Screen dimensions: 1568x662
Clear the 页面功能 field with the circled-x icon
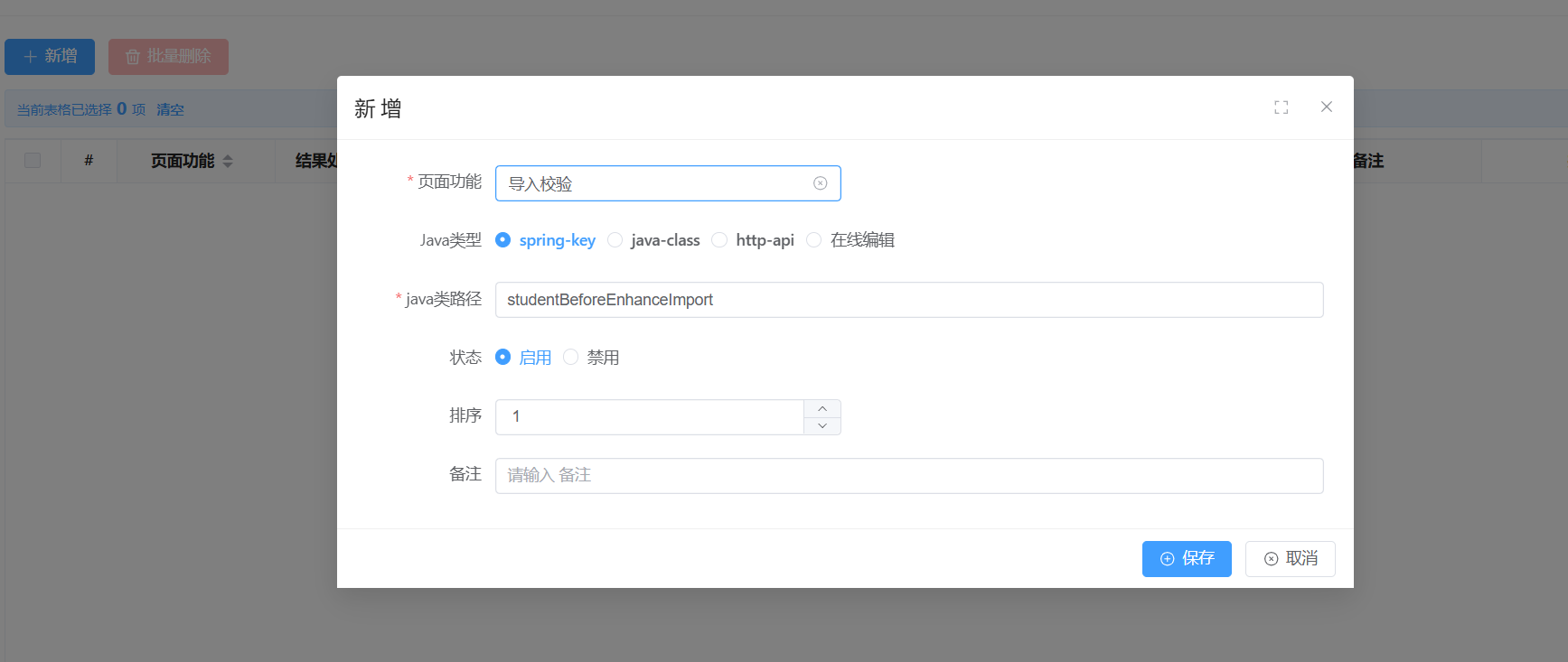pos(821,183)
